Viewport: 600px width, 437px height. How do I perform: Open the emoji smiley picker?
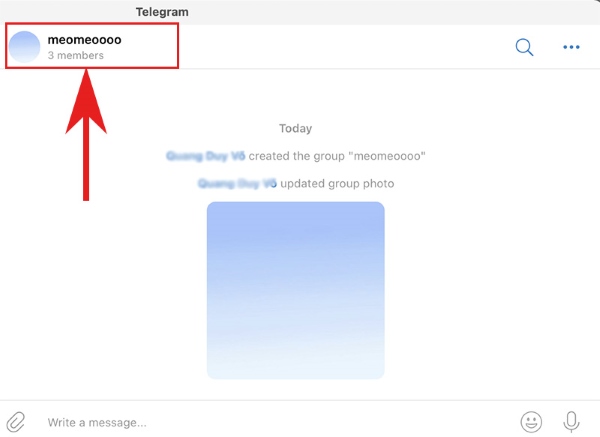tap(531, 422)
